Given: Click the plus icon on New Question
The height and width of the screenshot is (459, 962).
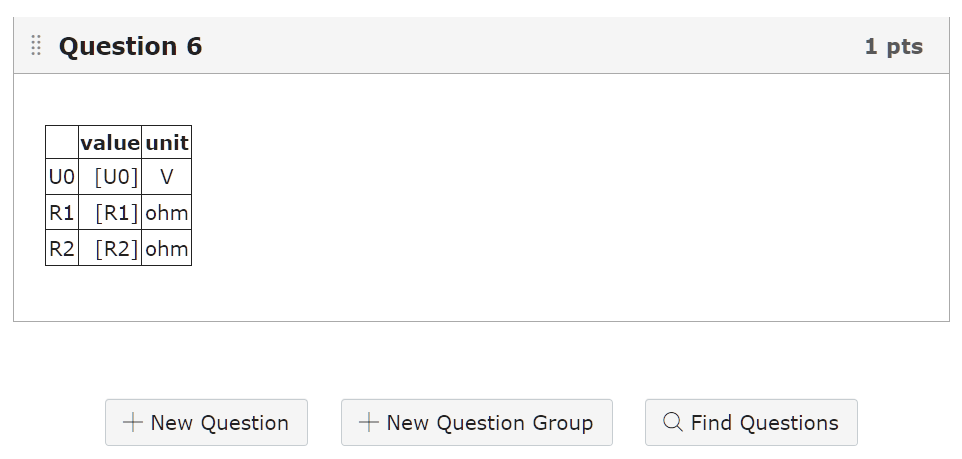Looking at the screenshot, I should [x=133, y=422].
